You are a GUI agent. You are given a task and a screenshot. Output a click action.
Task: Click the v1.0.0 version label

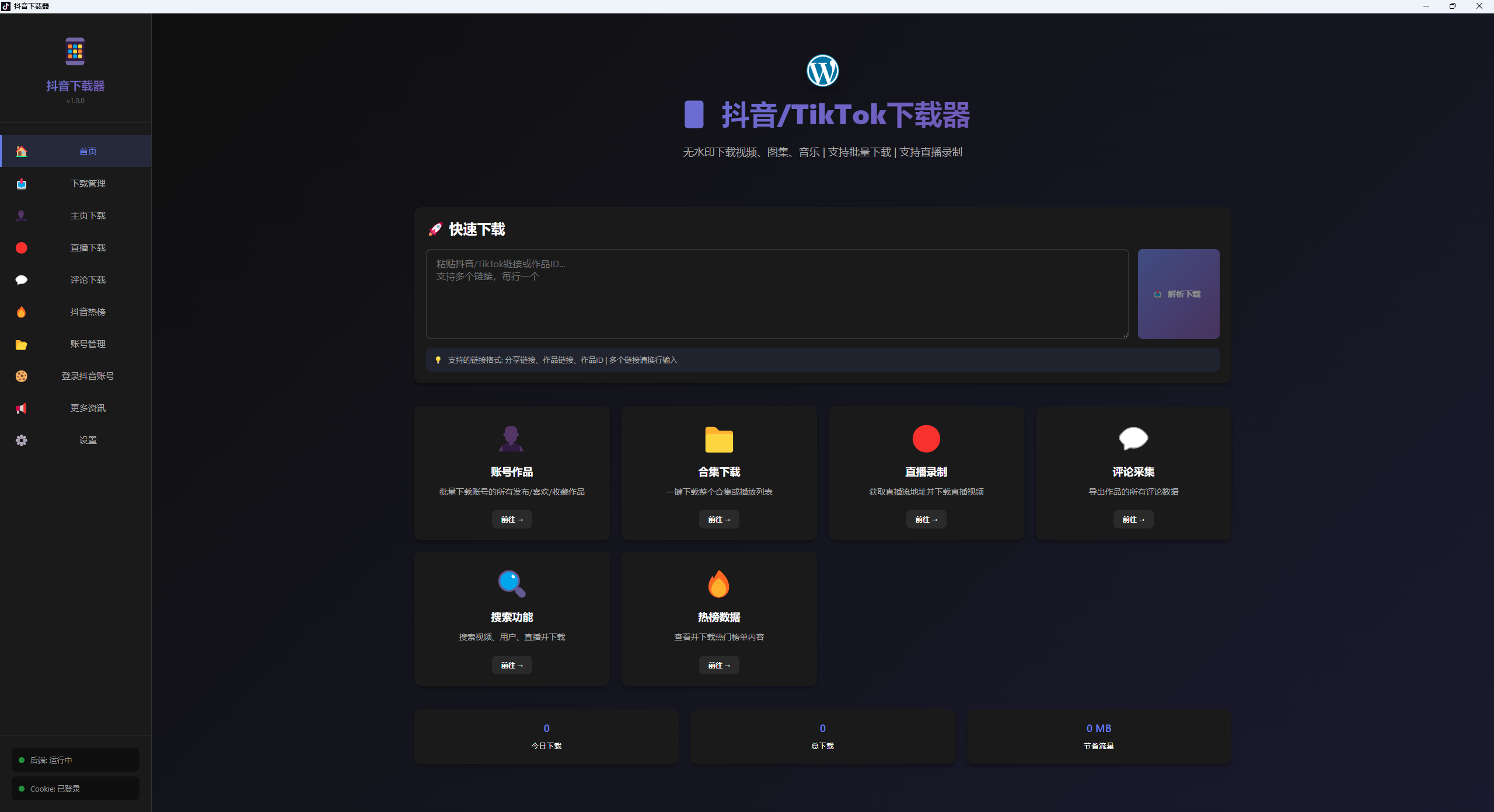point(75,101)
